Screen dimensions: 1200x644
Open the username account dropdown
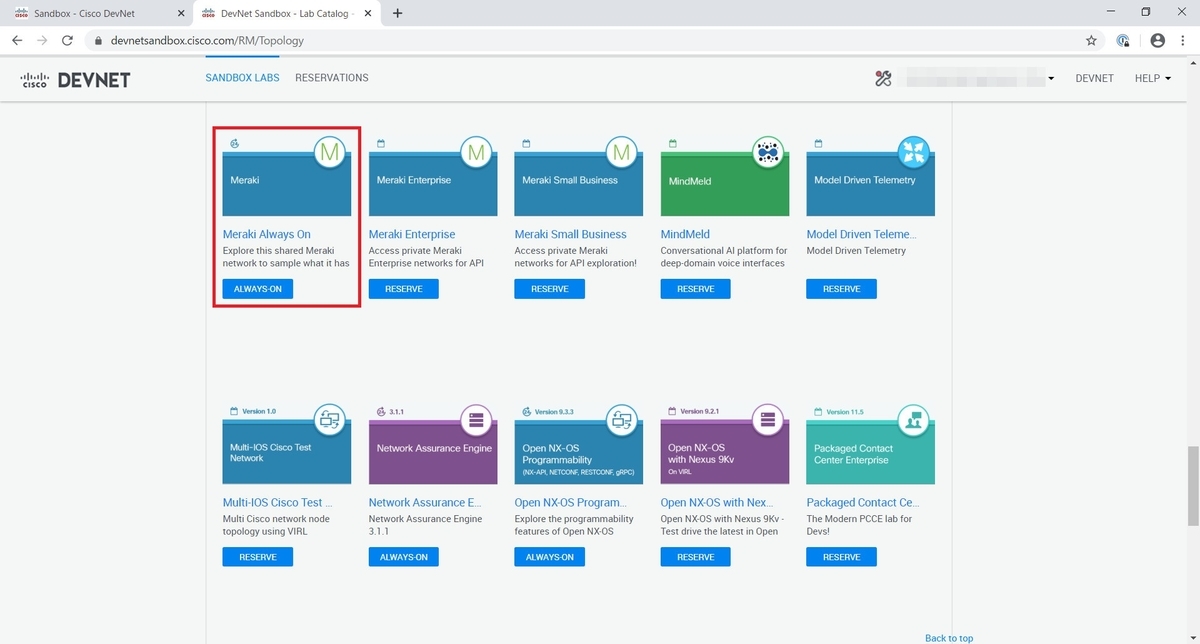1050,78
